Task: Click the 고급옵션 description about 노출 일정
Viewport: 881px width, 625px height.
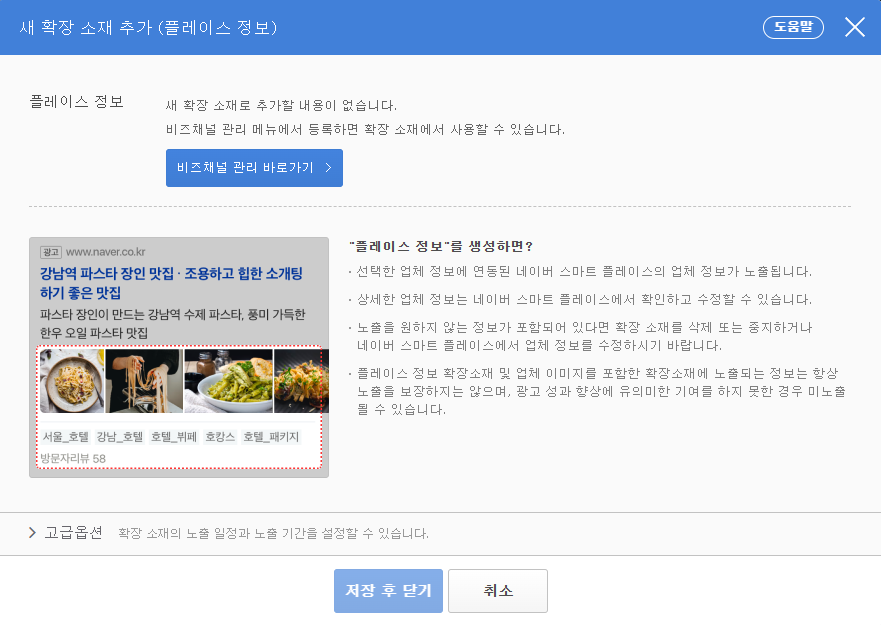Action: pos(273,533)
